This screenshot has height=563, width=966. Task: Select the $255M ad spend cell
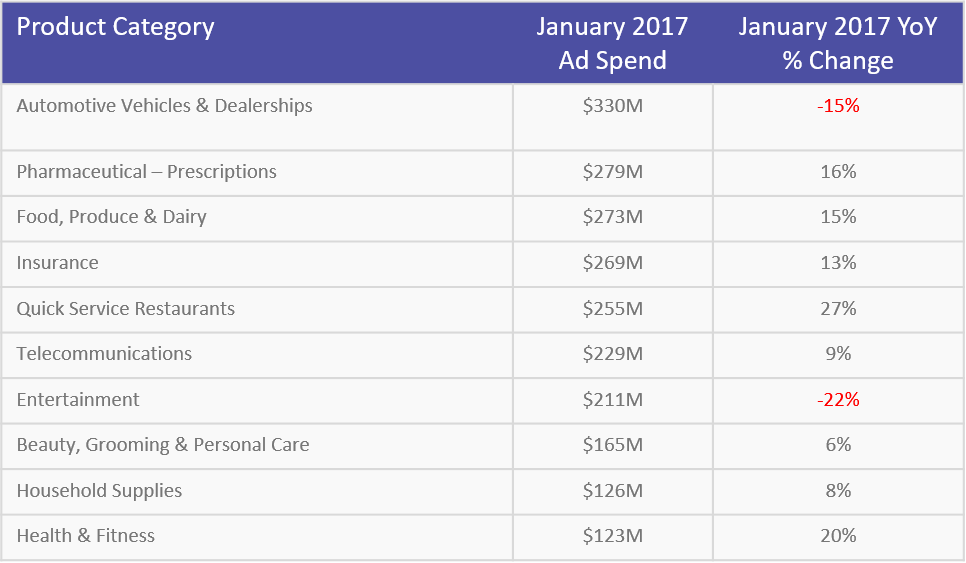click(613, 309)
